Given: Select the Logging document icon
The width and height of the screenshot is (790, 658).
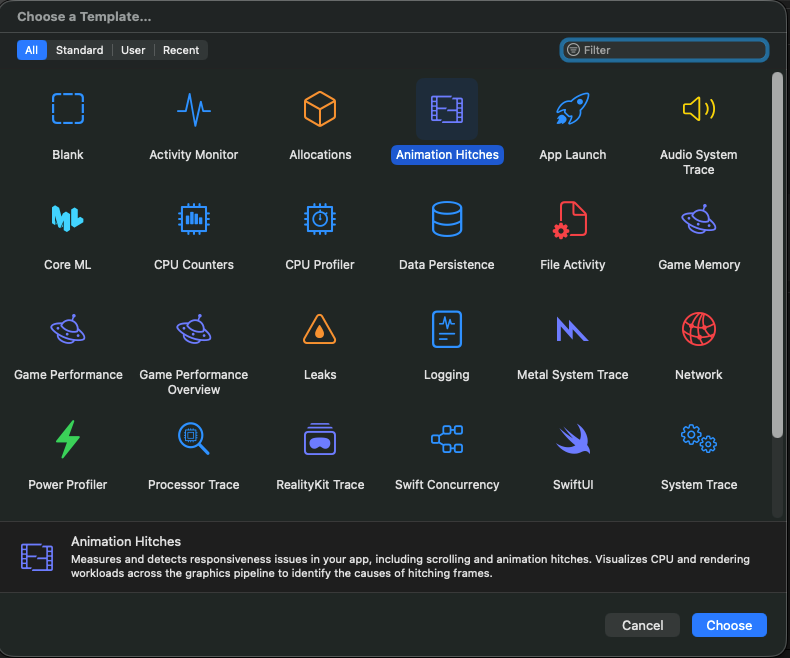Looking at the screenshot, I should 447,329.
